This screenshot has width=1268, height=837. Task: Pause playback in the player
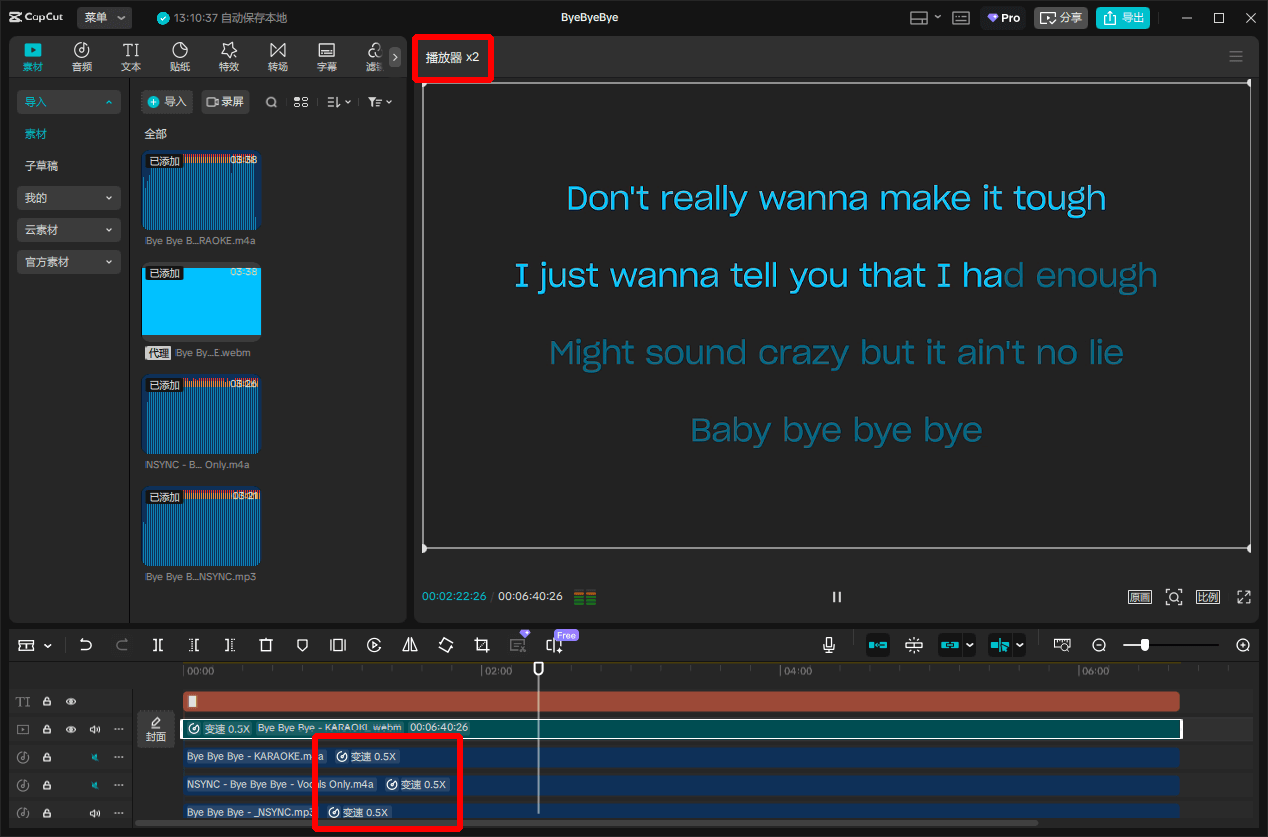[x=837, y=597]
